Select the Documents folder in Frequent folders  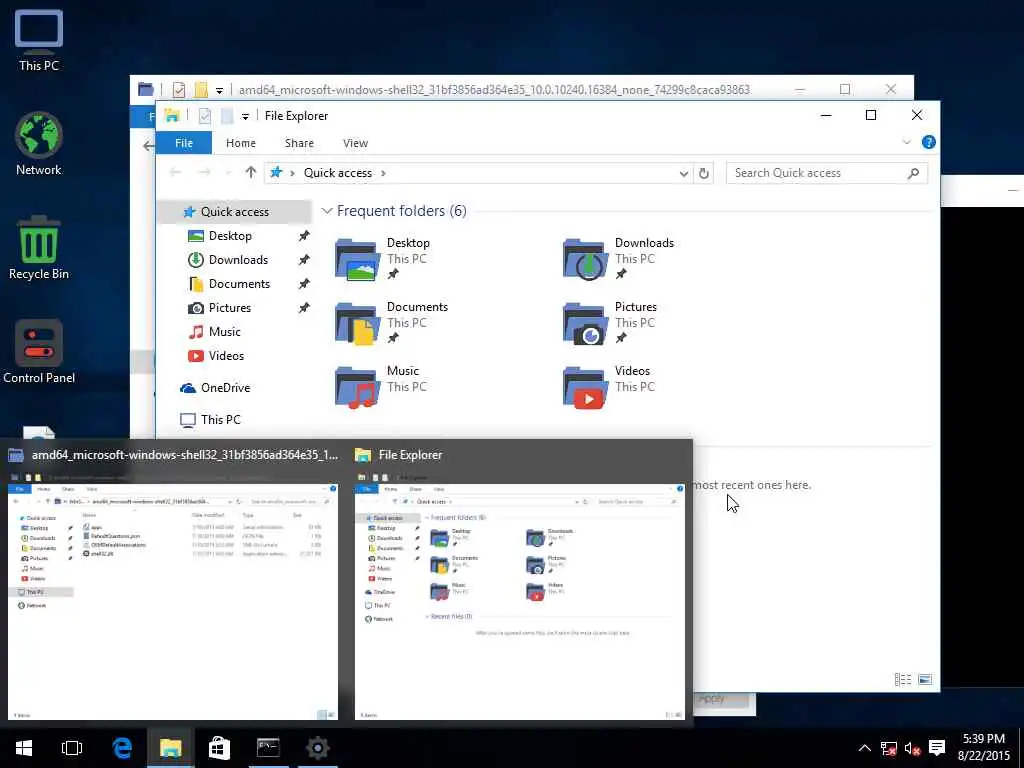tap(392, 323)
